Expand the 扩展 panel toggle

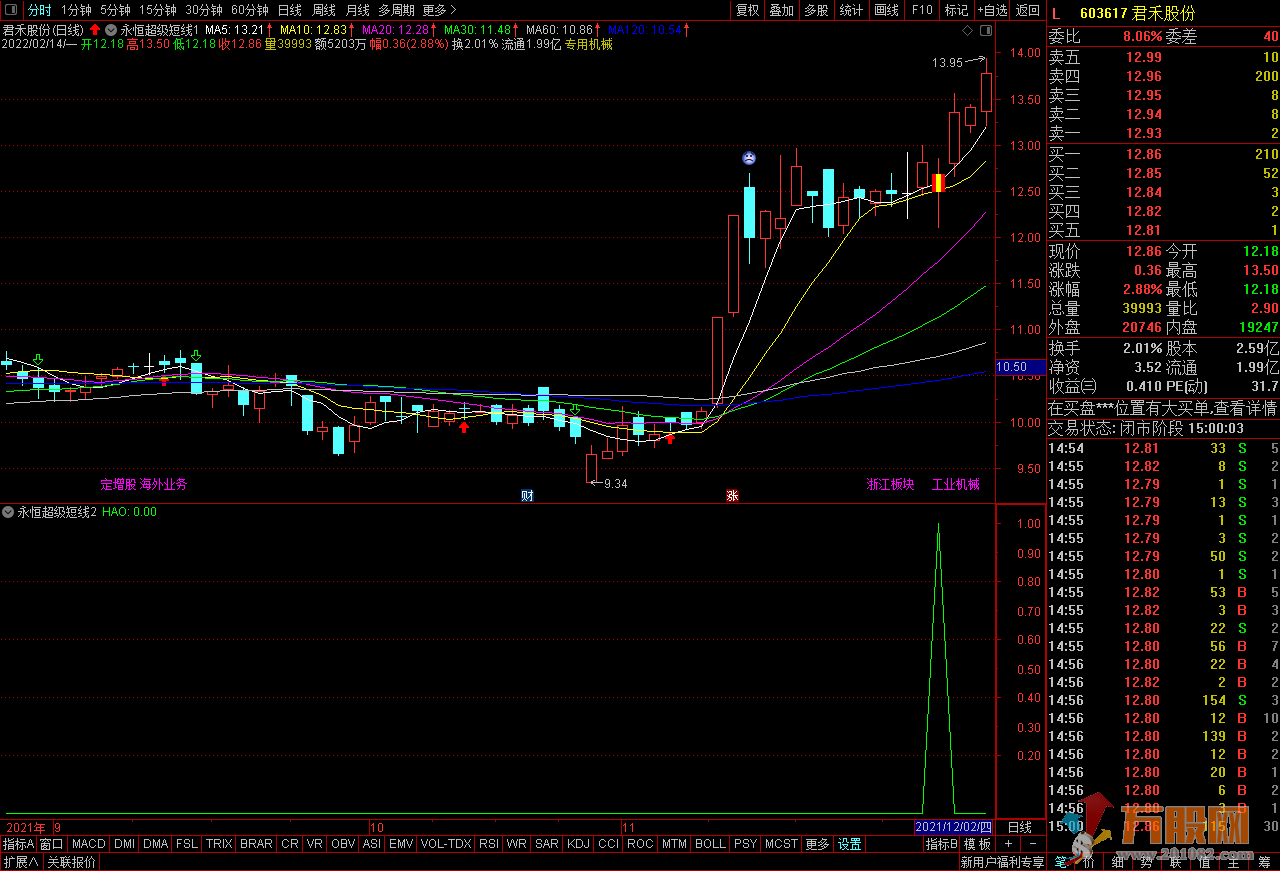(20, 862)
